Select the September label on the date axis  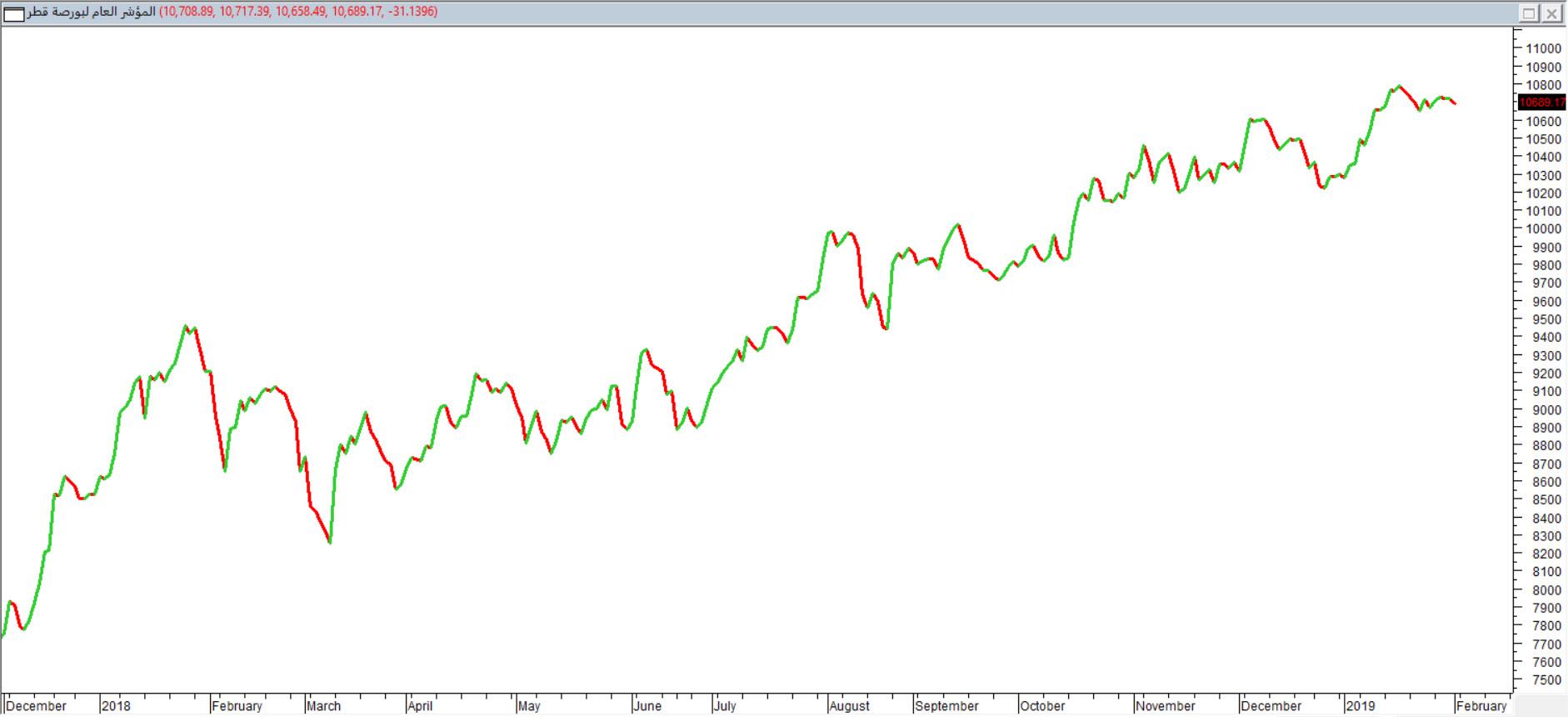946,706
